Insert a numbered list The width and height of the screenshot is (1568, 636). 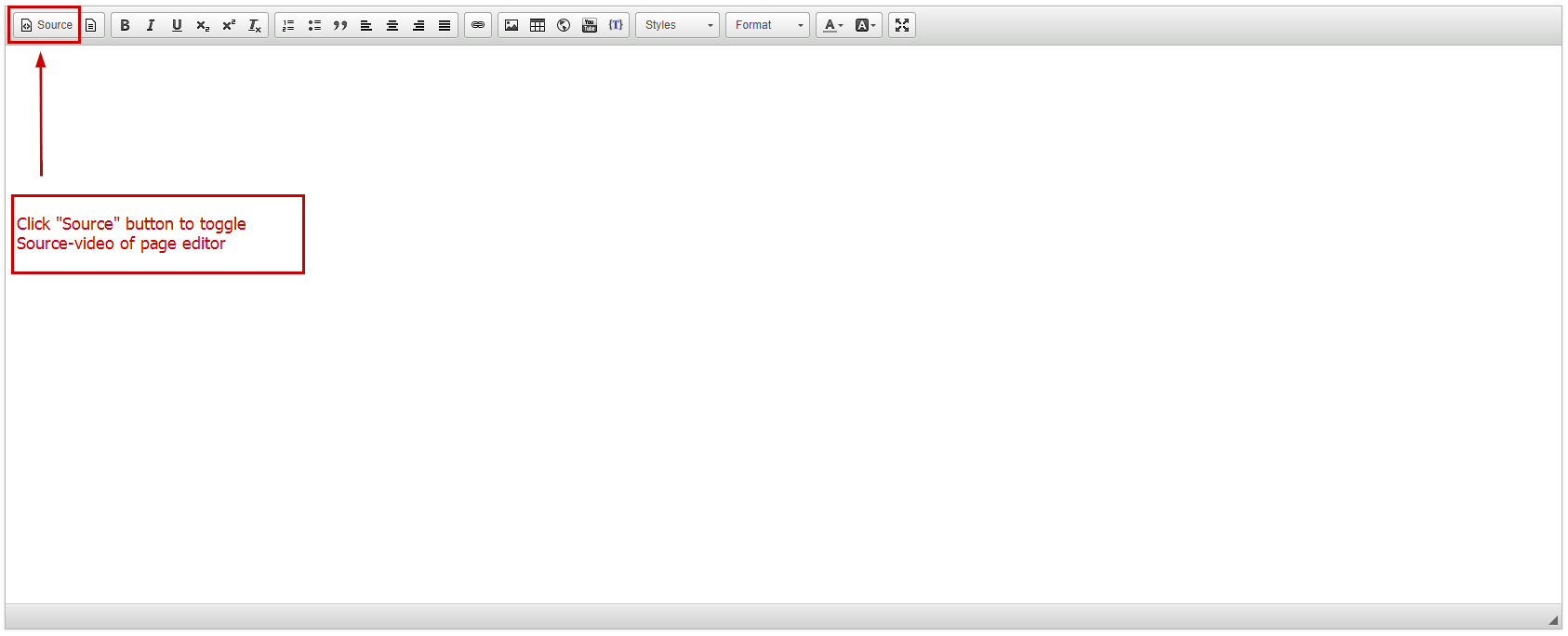click(288, 25)
